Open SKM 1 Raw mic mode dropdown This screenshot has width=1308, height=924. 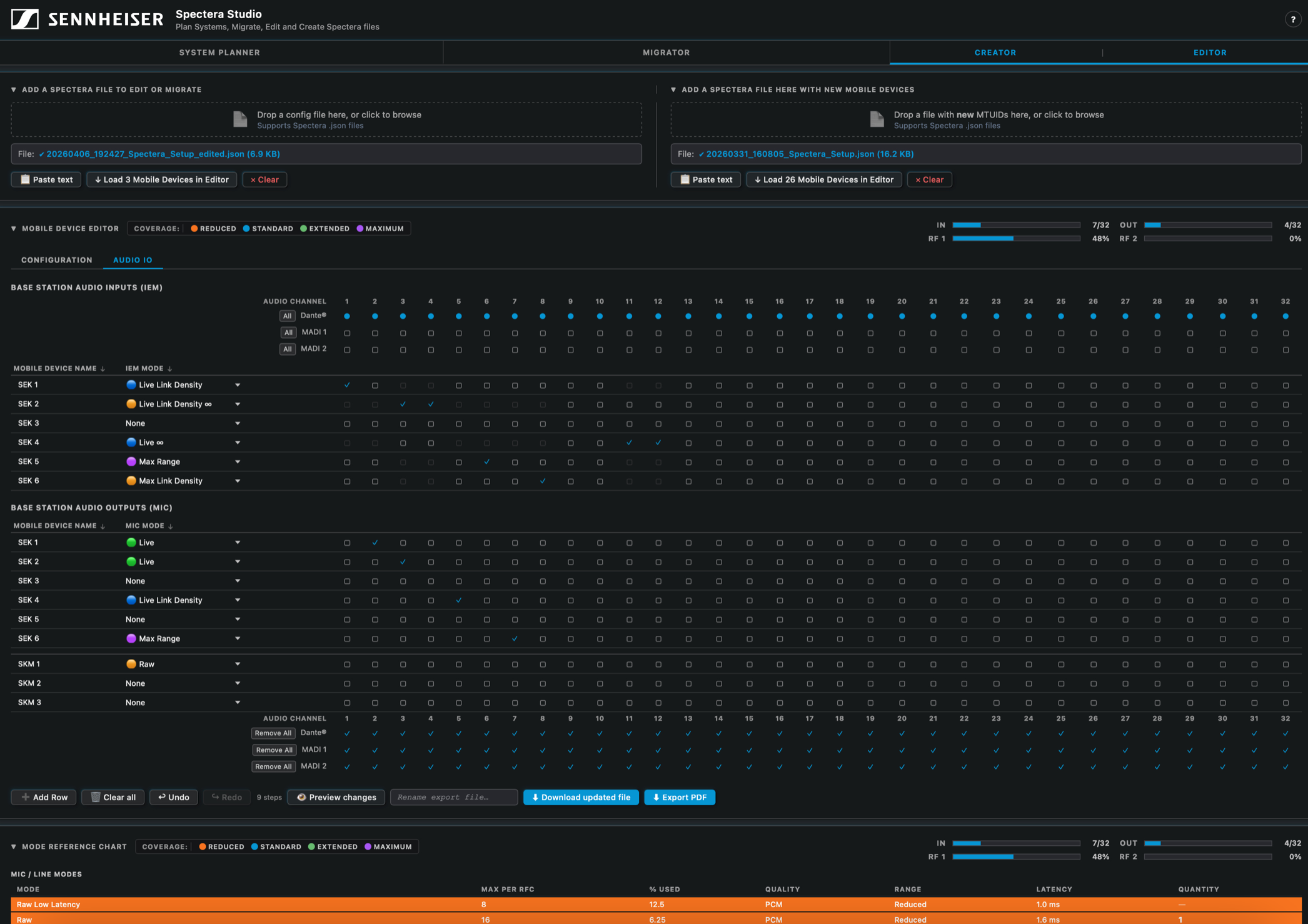point(238,665)
